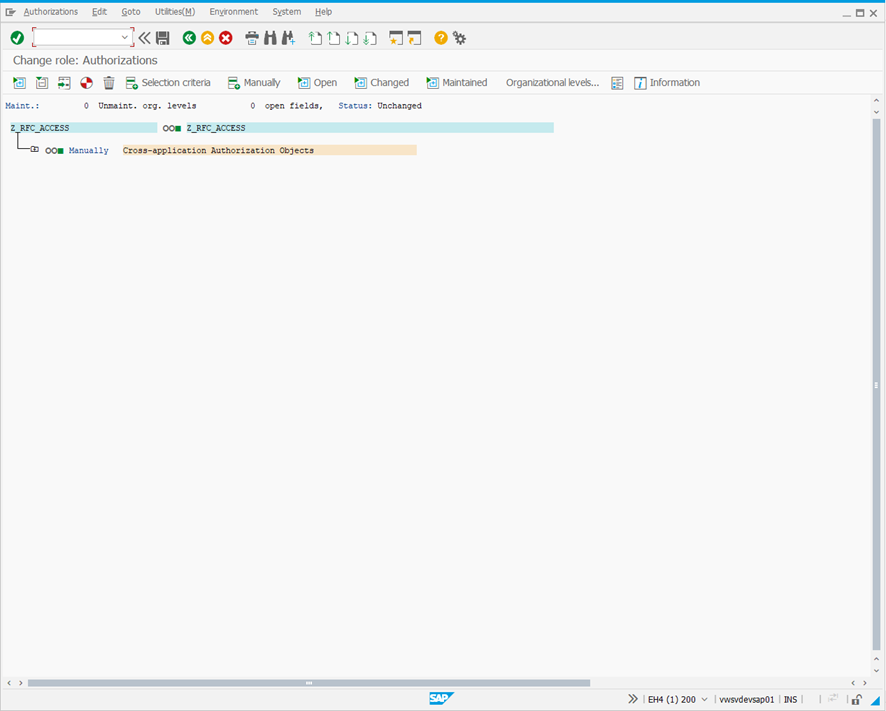Click the Selection criteria button
Viewport: 886px width, 711px height.
[172, 82]
